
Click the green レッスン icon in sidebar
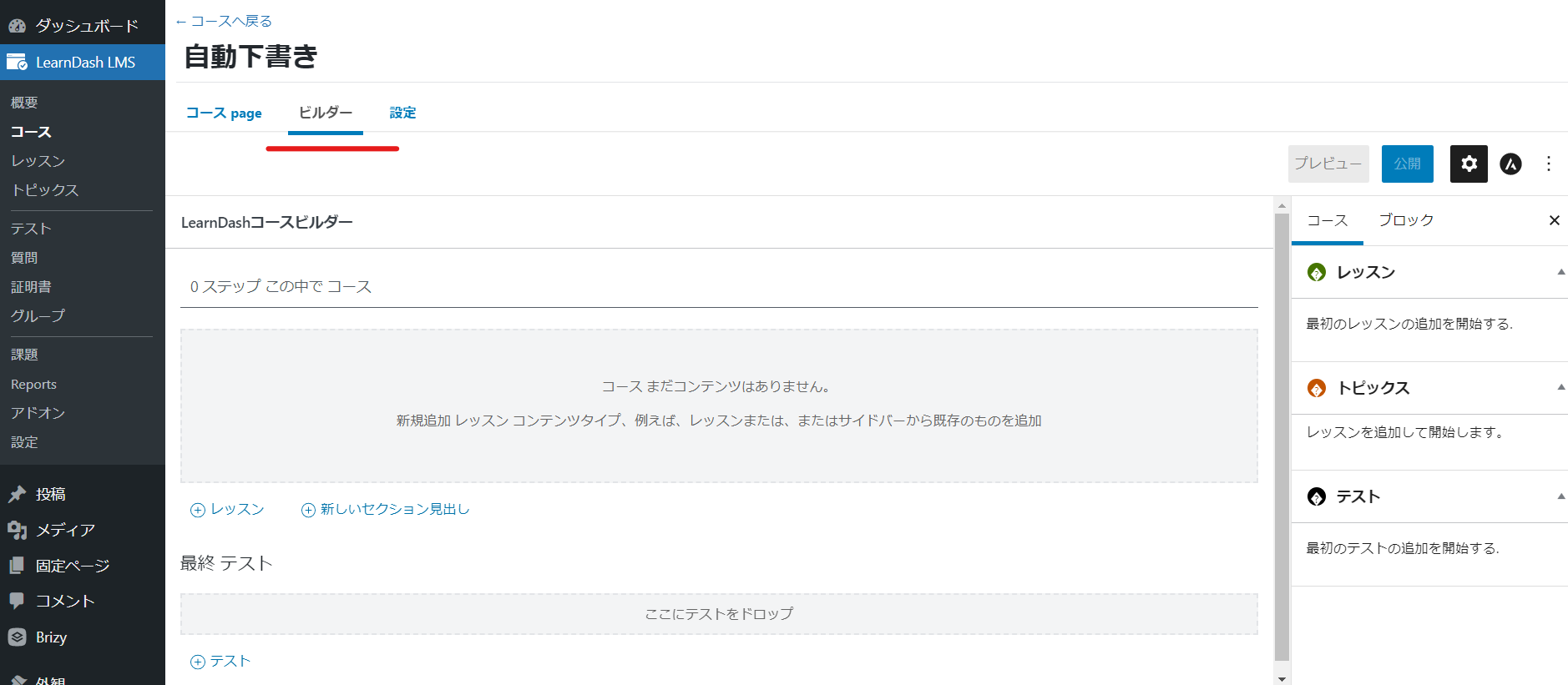click(1317, 272)
